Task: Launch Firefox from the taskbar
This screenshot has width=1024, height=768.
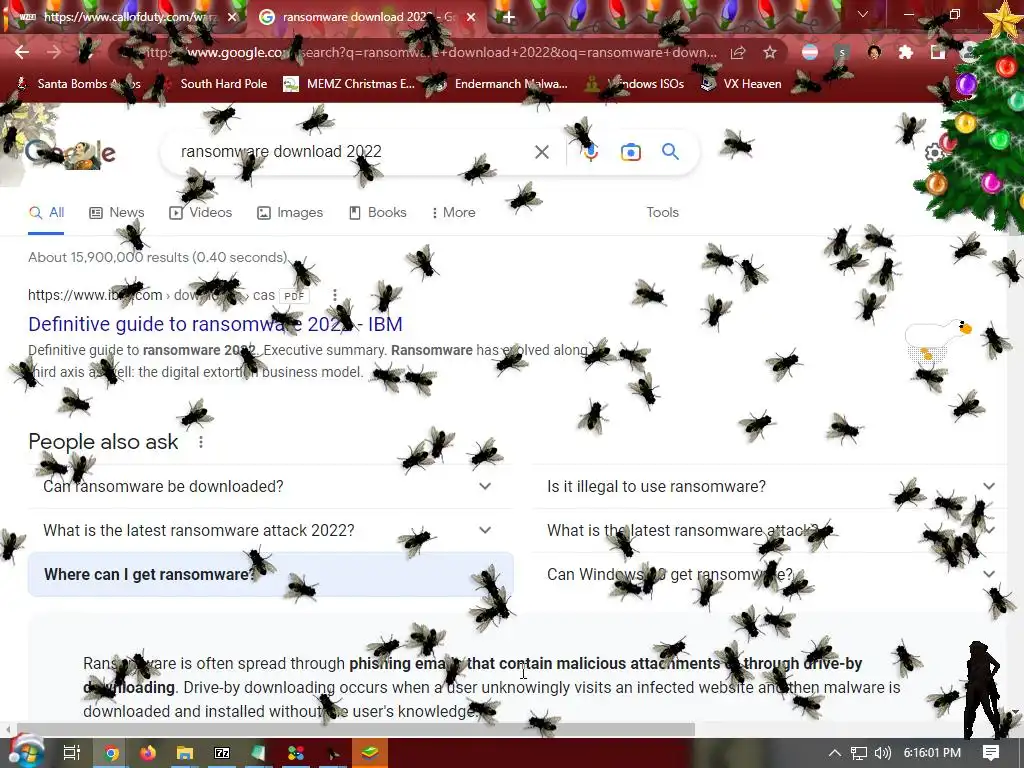Action: coord(148,753)
